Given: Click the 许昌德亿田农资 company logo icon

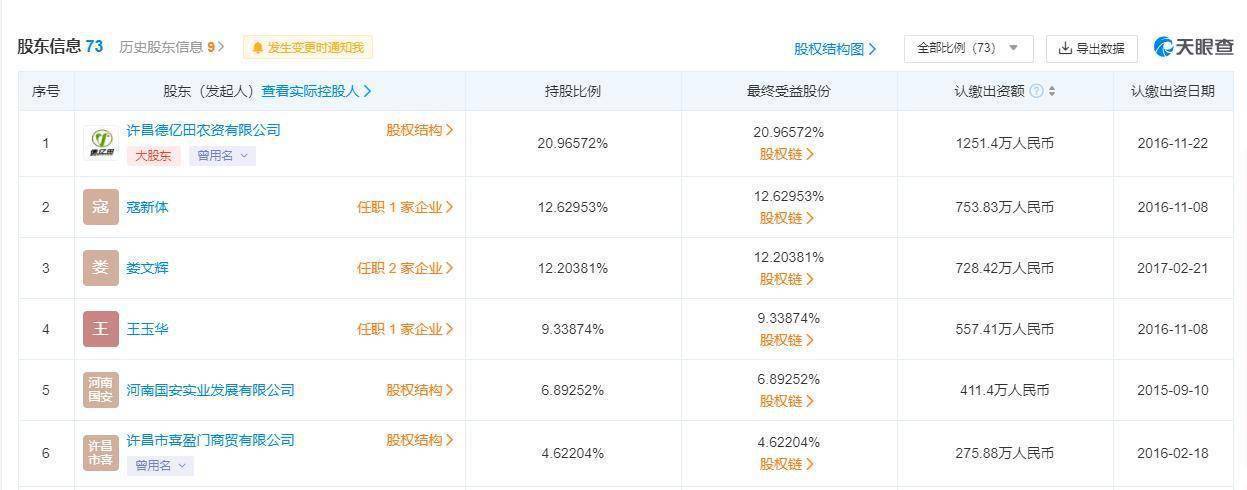Looking at the screenshot, I should (101, 143).
